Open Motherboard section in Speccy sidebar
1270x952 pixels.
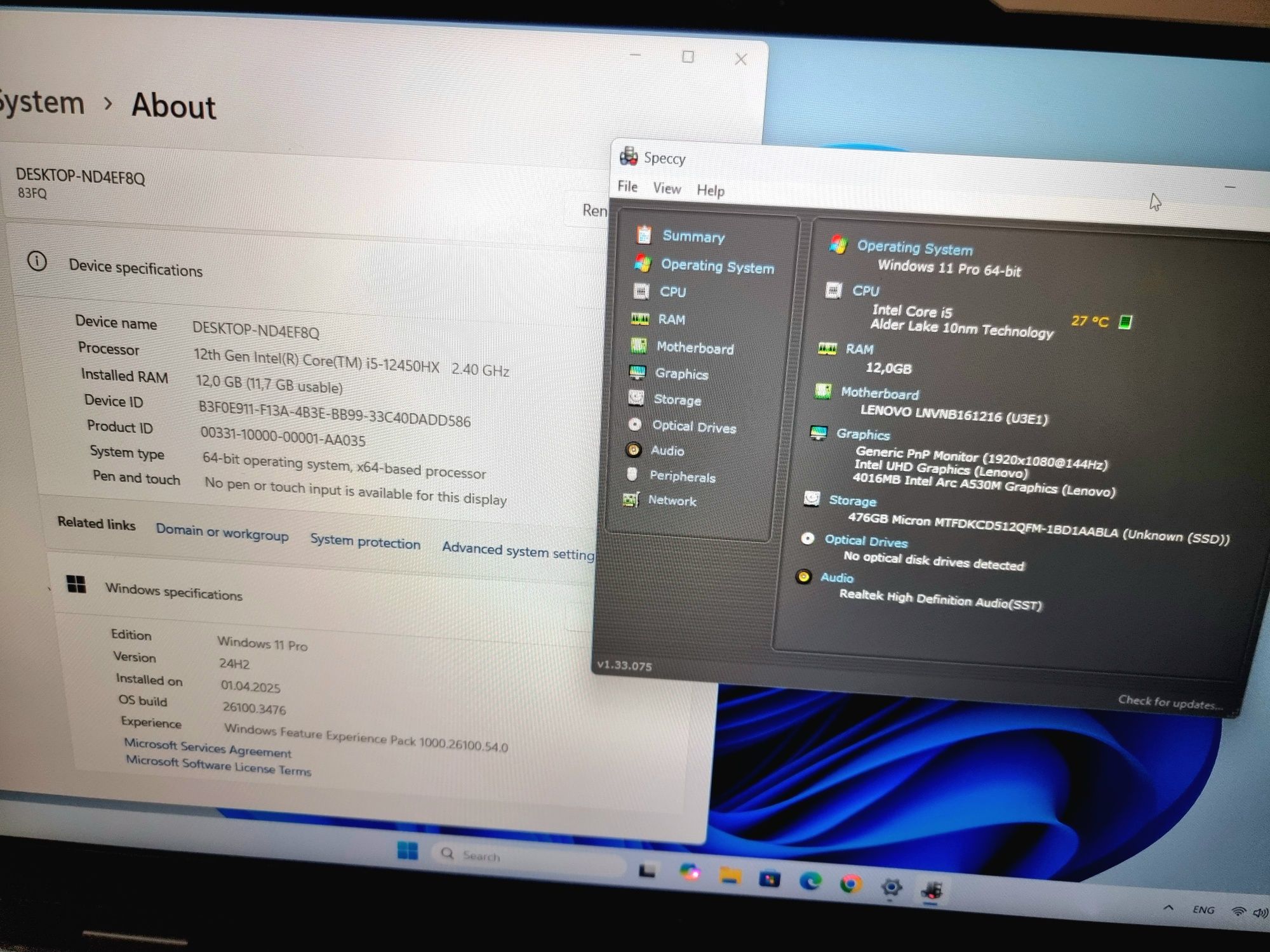pos(695,348)
